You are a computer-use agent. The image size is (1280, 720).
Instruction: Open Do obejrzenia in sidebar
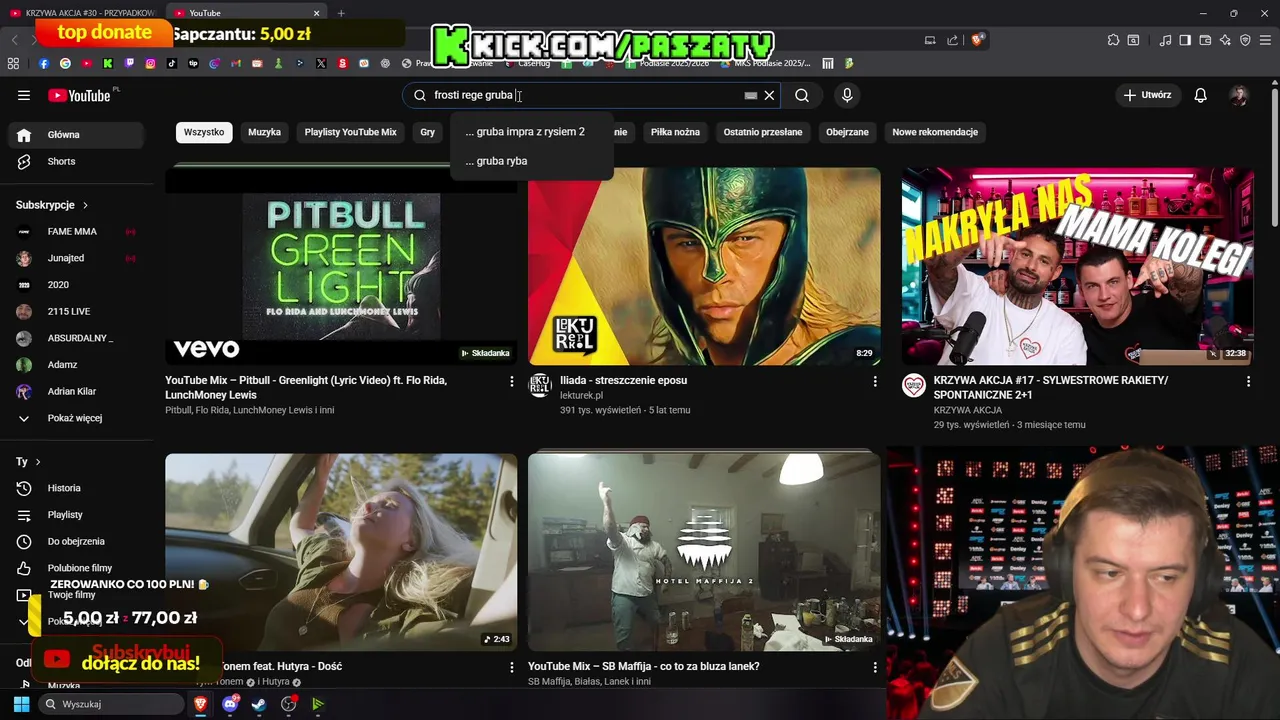point(77,542)
